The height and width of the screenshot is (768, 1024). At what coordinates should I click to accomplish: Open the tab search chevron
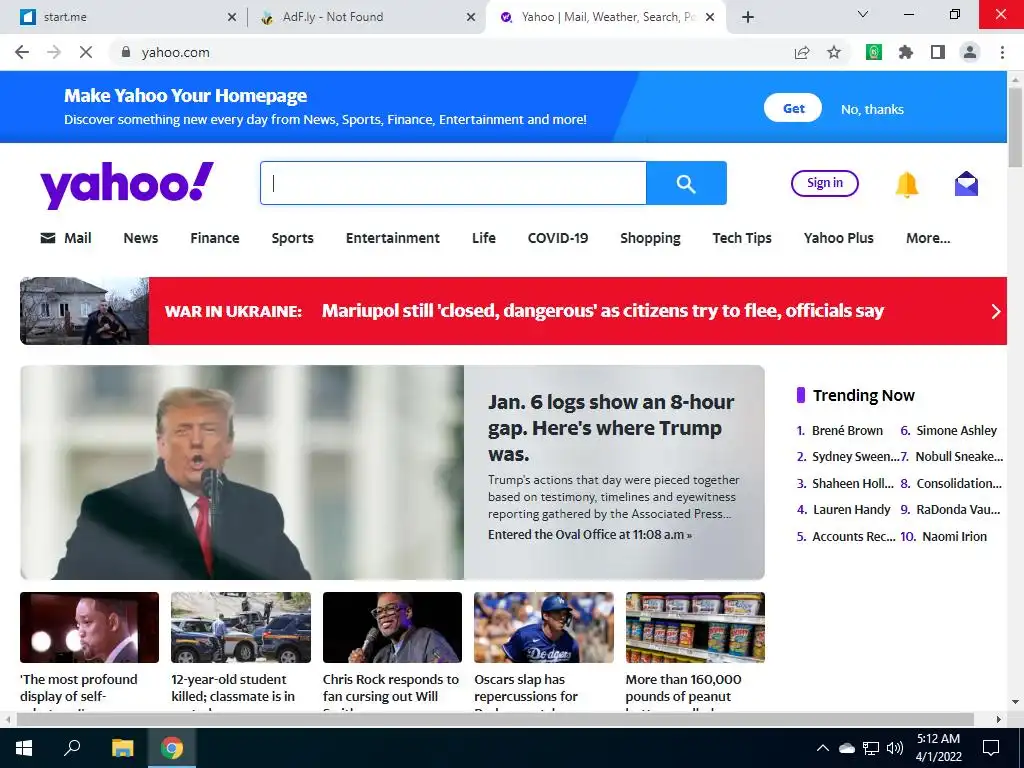tap(863, 14)
